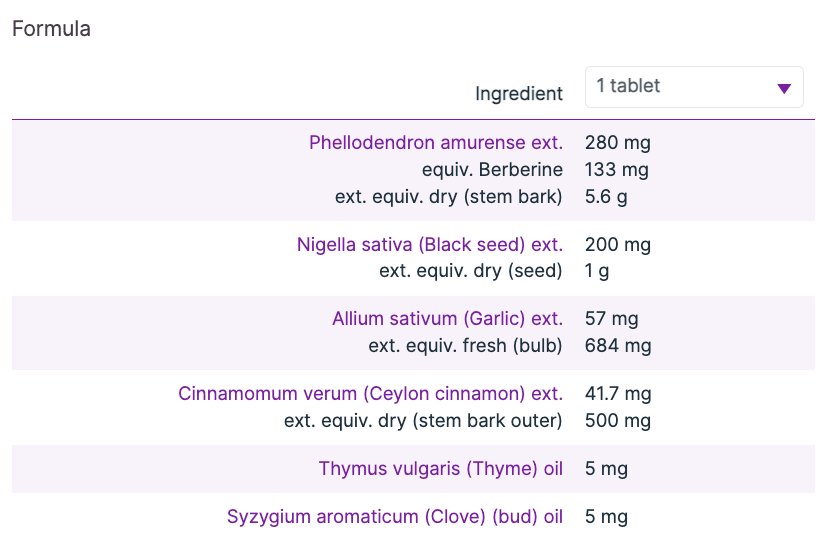The height and width of the screenshot is (554, 824).
Task: Click the 200 mg Nigella sativa amount
Action: coord(617,245)
